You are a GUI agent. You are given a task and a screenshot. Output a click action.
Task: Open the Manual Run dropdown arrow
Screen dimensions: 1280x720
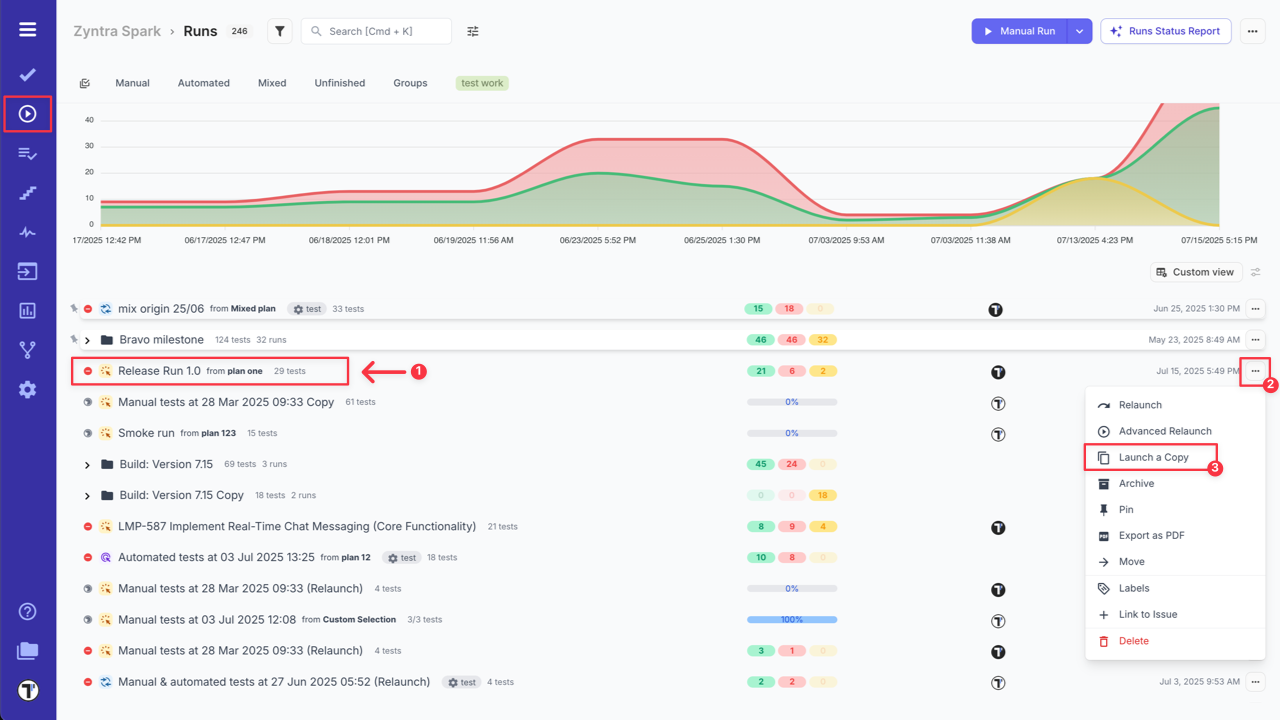pos(1079,31)
